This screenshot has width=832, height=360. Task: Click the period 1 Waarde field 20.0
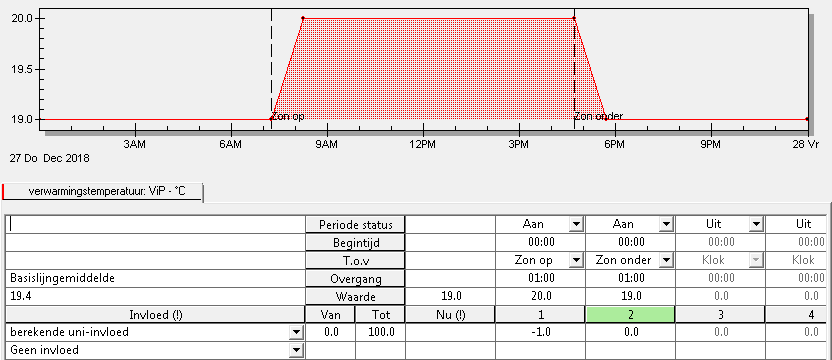(540, 296)
